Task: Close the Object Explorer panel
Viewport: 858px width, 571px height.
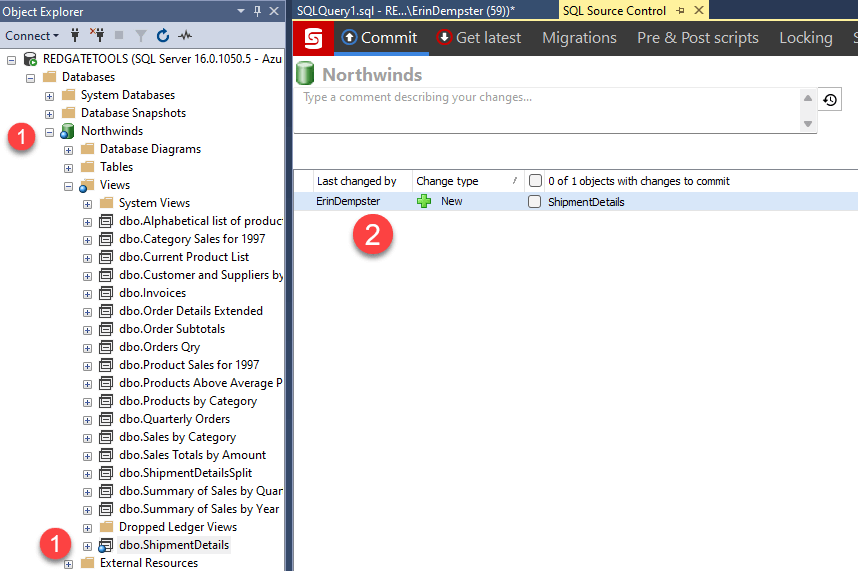Action: pos(274,11)
